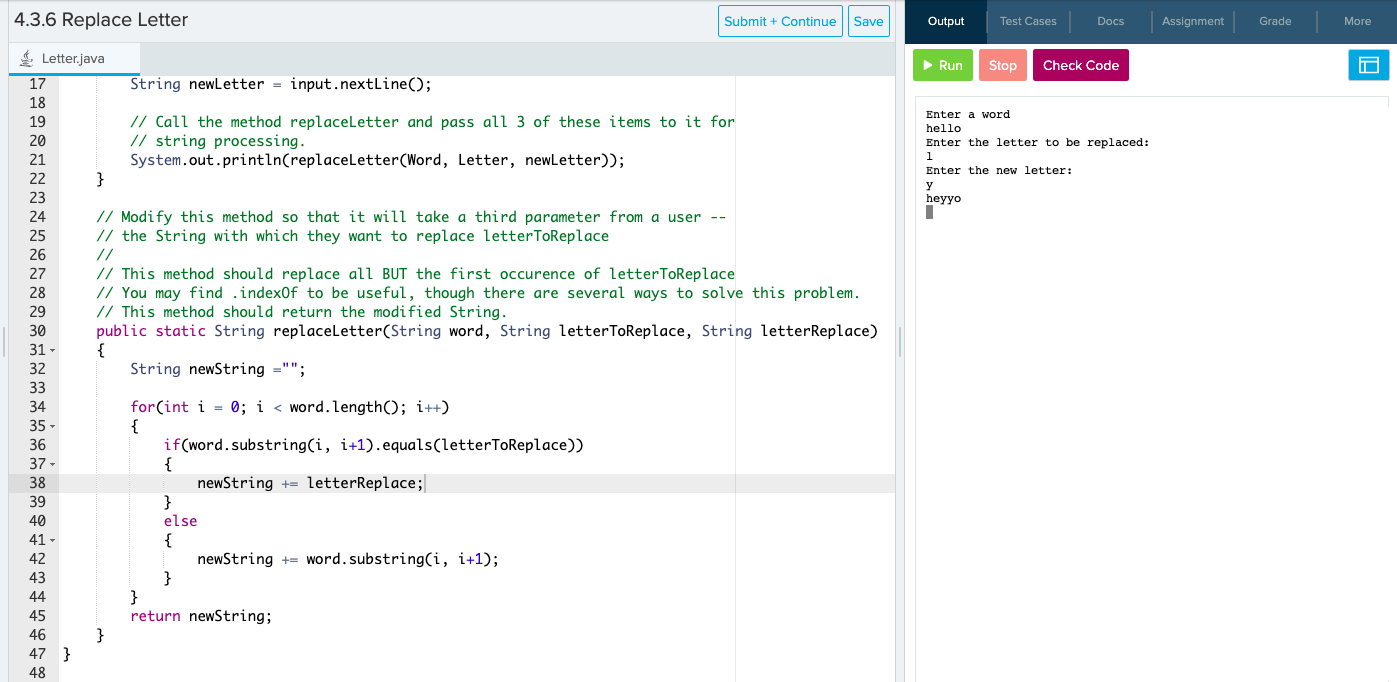This screenshot has width=1397, height=682.
Task: Click the replaceLetter method signature line
Action: [487, 331]
